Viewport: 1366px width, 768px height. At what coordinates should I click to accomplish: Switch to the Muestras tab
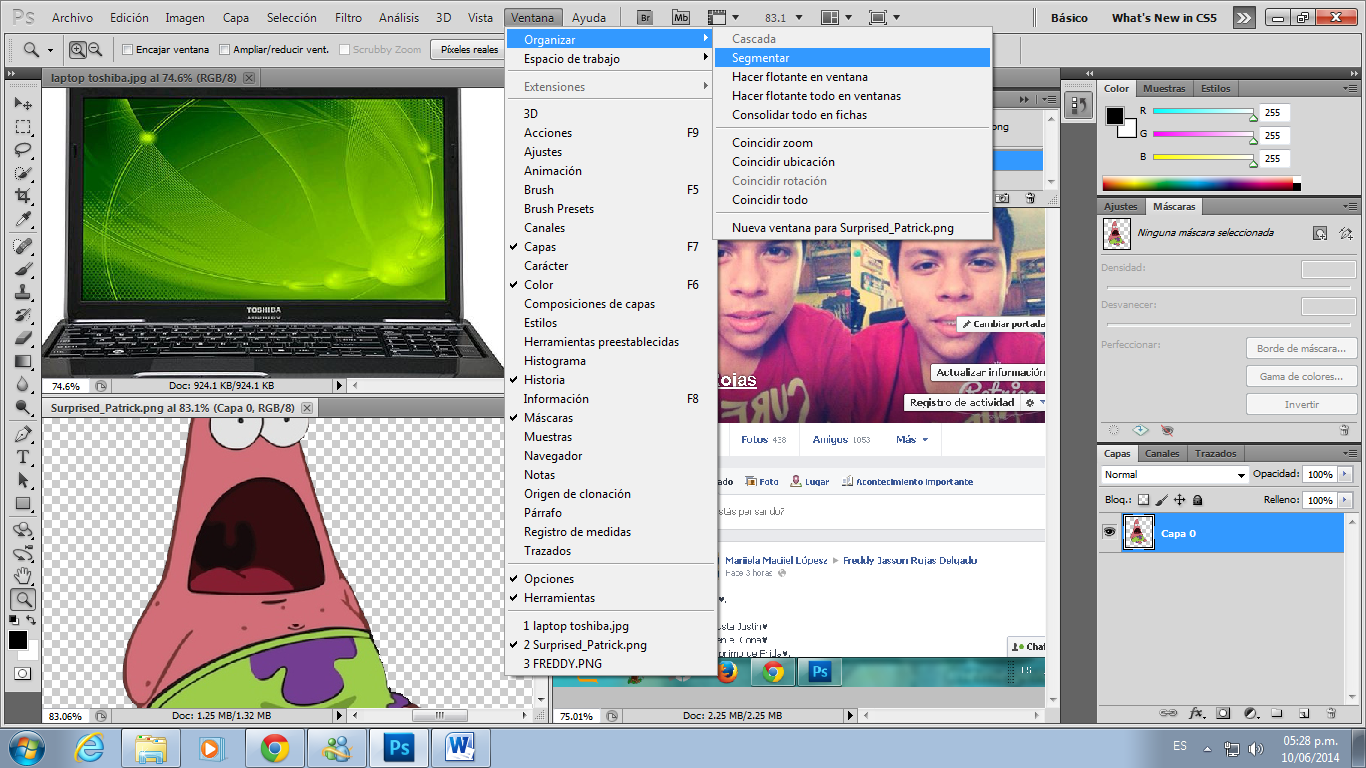point(1164,88)
